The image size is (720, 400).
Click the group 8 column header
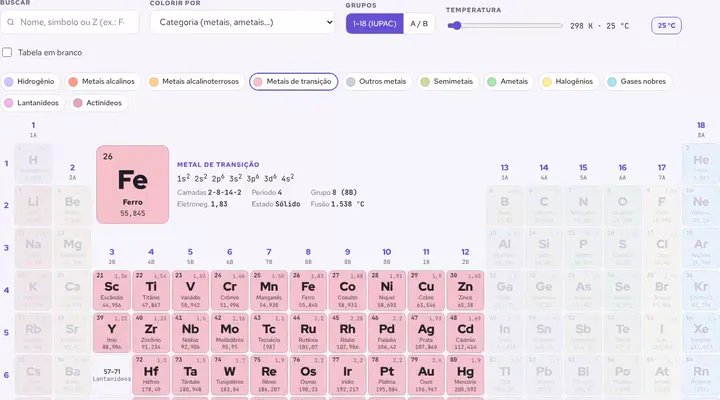(x=308, y=256)
